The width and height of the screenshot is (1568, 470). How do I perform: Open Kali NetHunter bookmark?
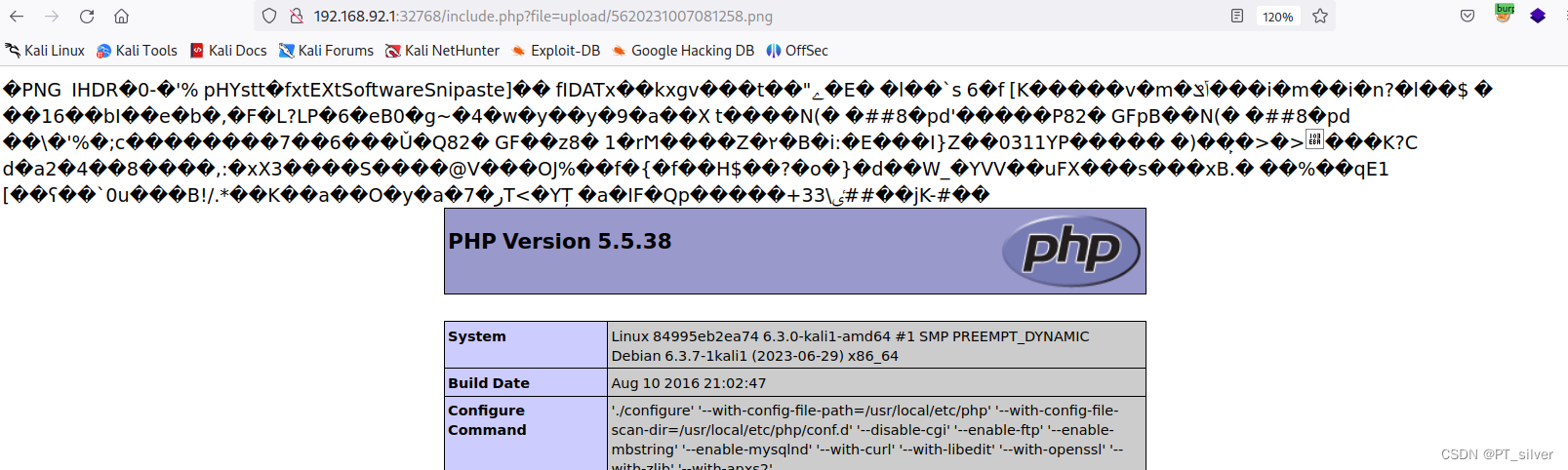pos(442,51)
